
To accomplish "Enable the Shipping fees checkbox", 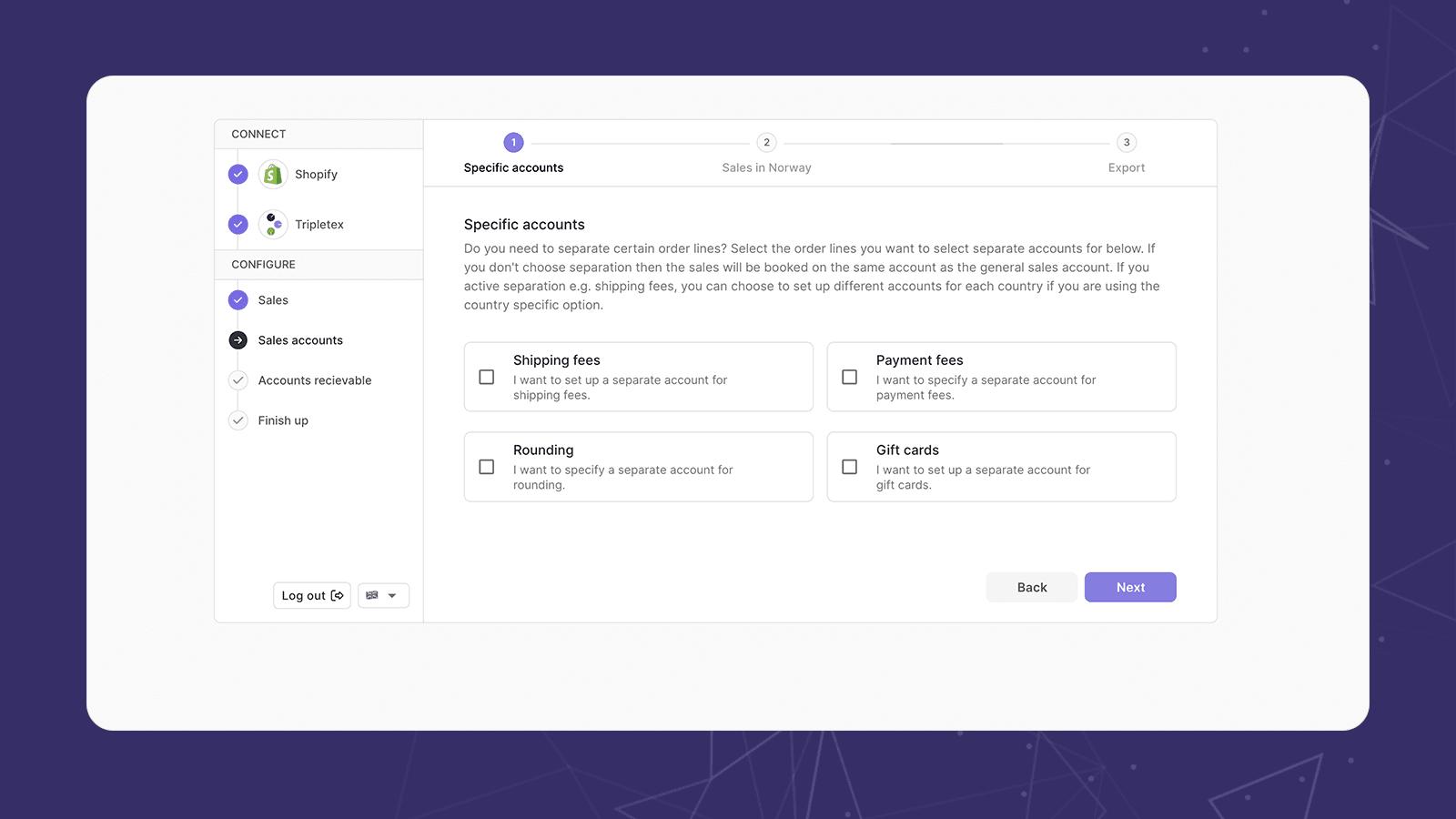I will point(487,377).
